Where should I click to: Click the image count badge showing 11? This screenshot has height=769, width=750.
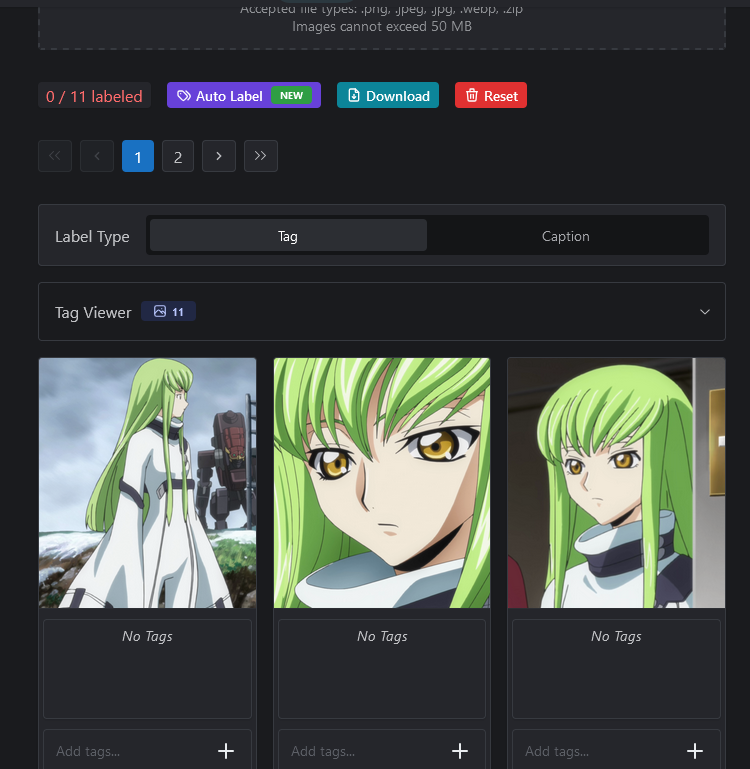coord(168,311)
